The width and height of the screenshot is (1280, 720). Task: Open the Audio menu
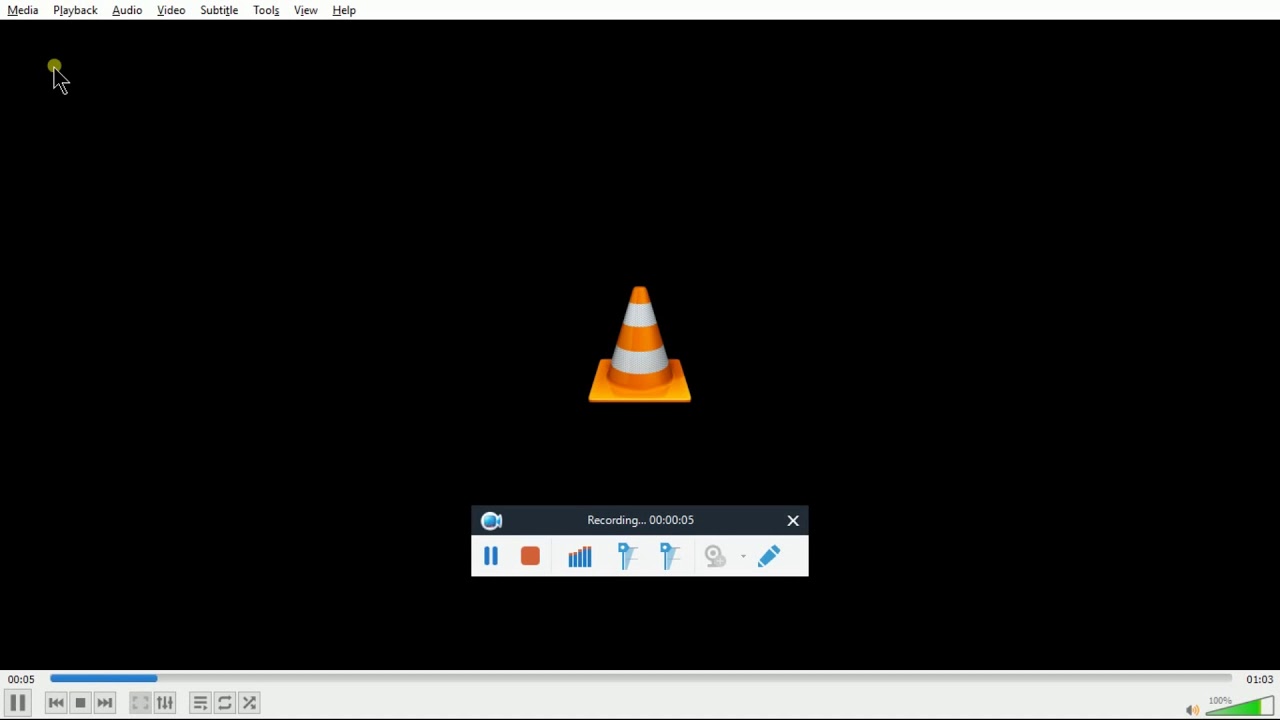point(127,10)
